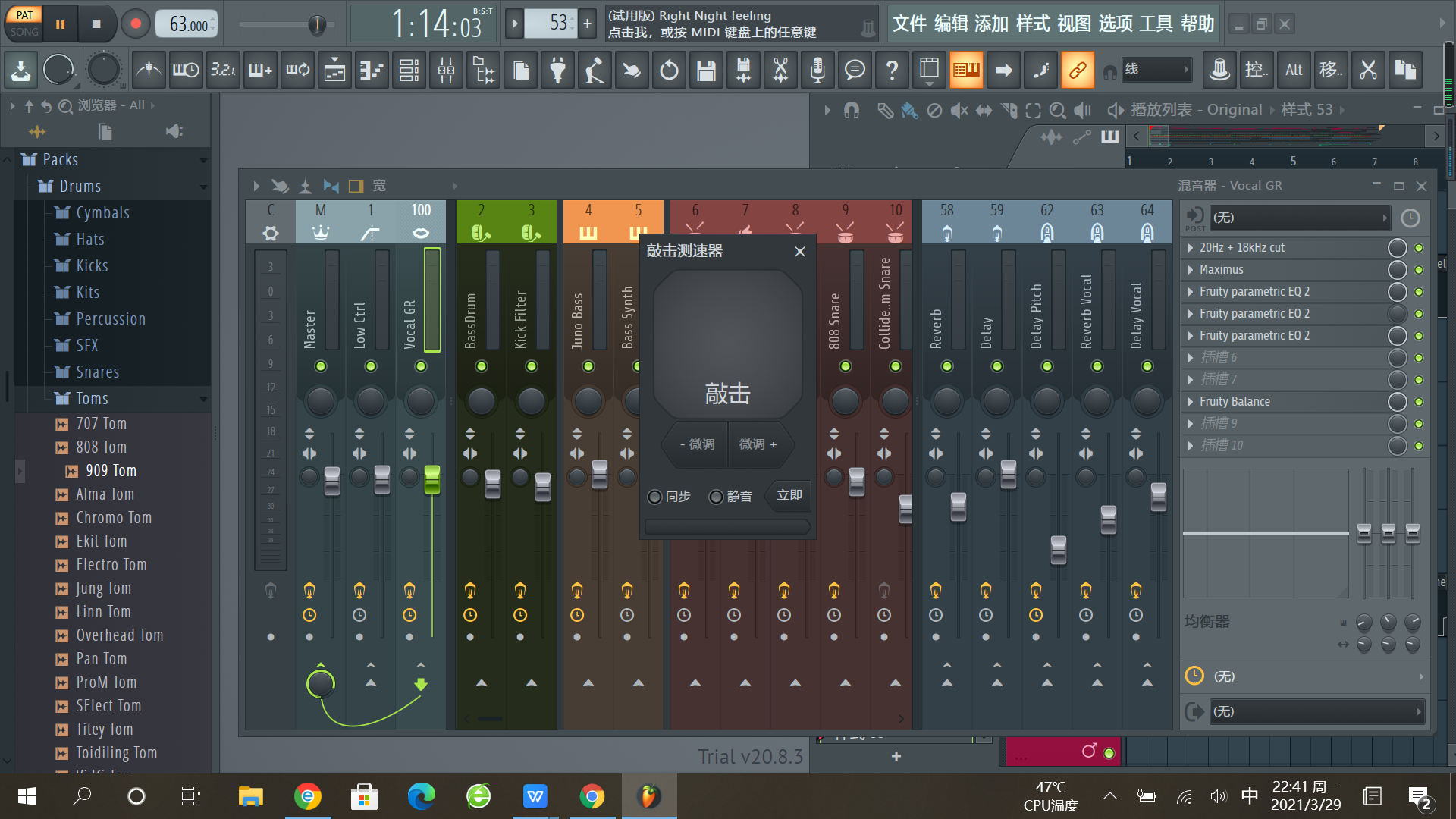1456x819 pixels.
Task: Click the pattern number plus button
Action: 587,24
